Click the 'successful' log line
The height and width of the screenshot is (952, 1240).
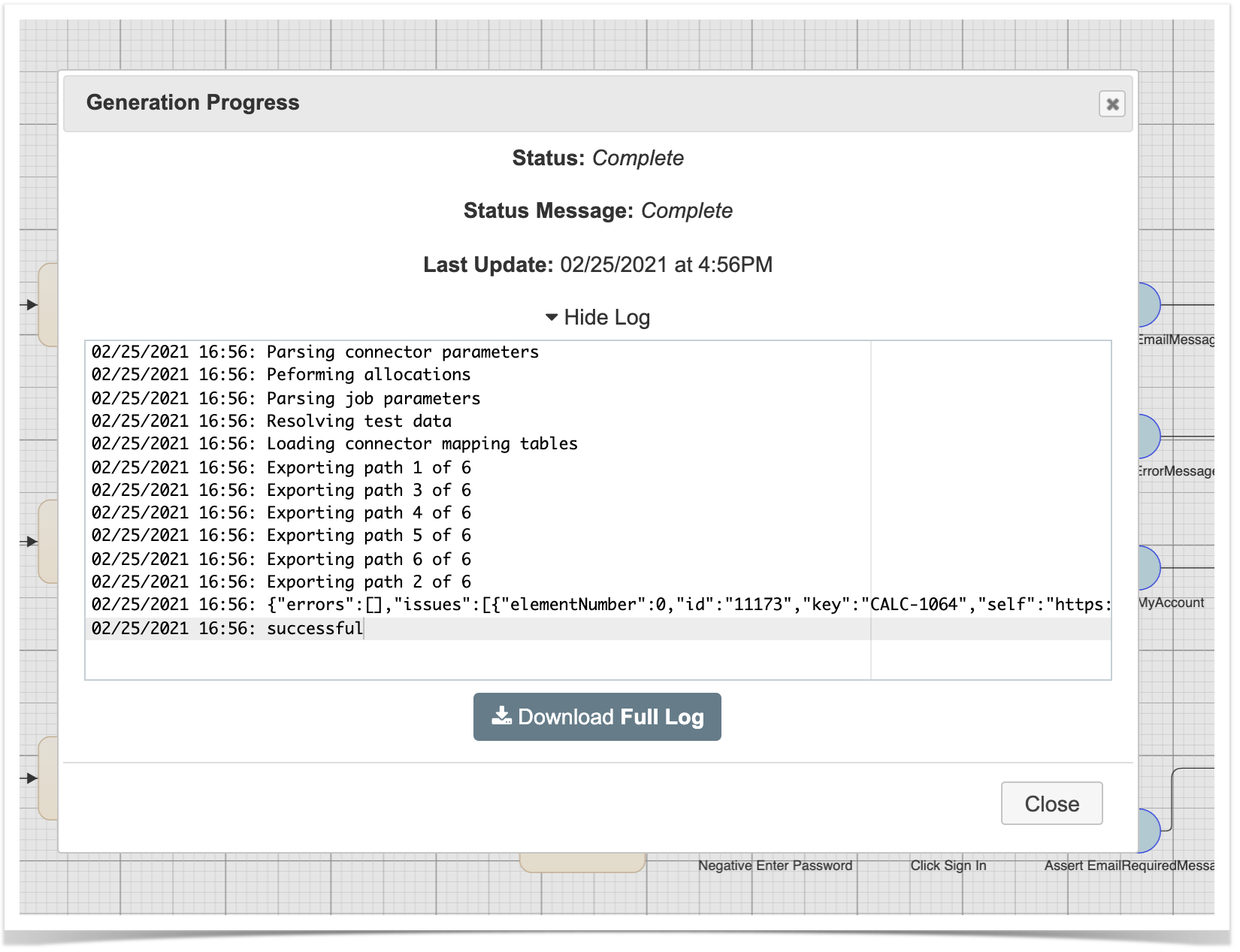point(598,628)
